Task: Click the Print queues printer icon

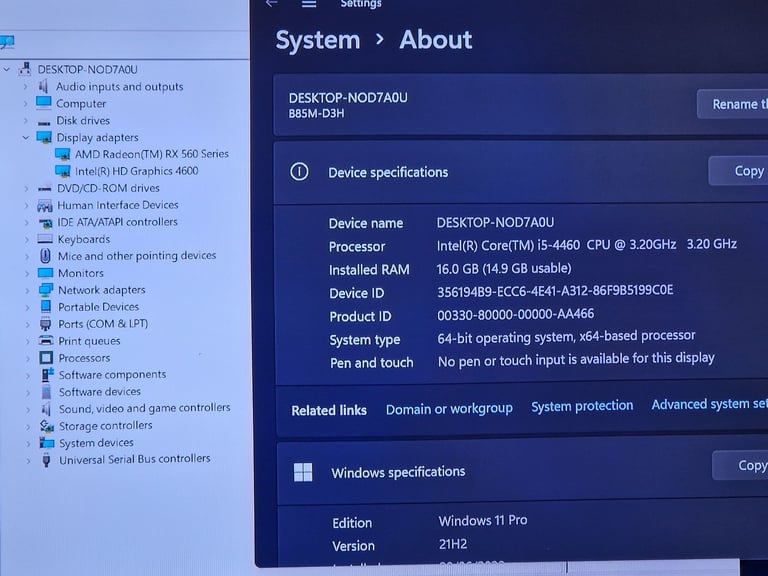Action: pyautogui.click(x=46, y=340)
